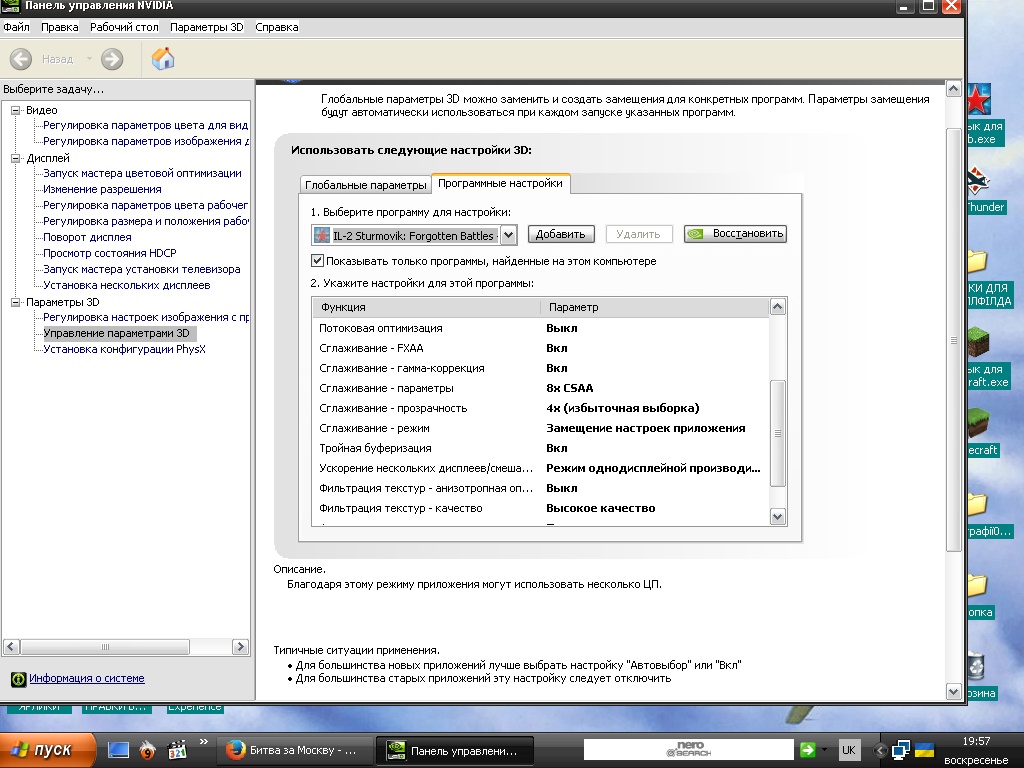Viewport: 1024px width, 768px height.
Task: Open the Recycle Bin on the desktop
Action: coord(976,667)
